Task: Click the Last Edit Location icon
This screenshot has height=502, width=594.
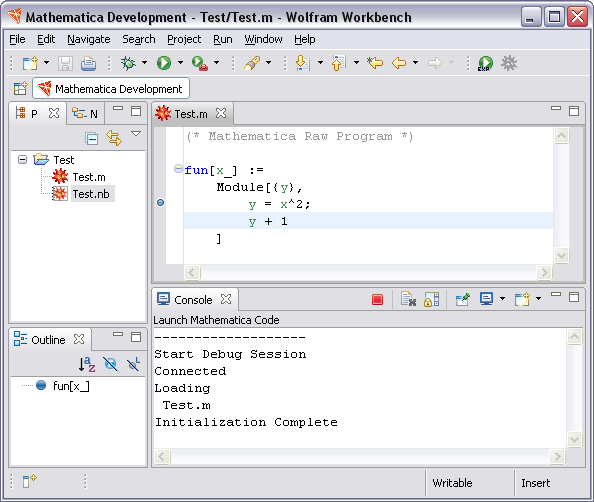Action: 375,63
